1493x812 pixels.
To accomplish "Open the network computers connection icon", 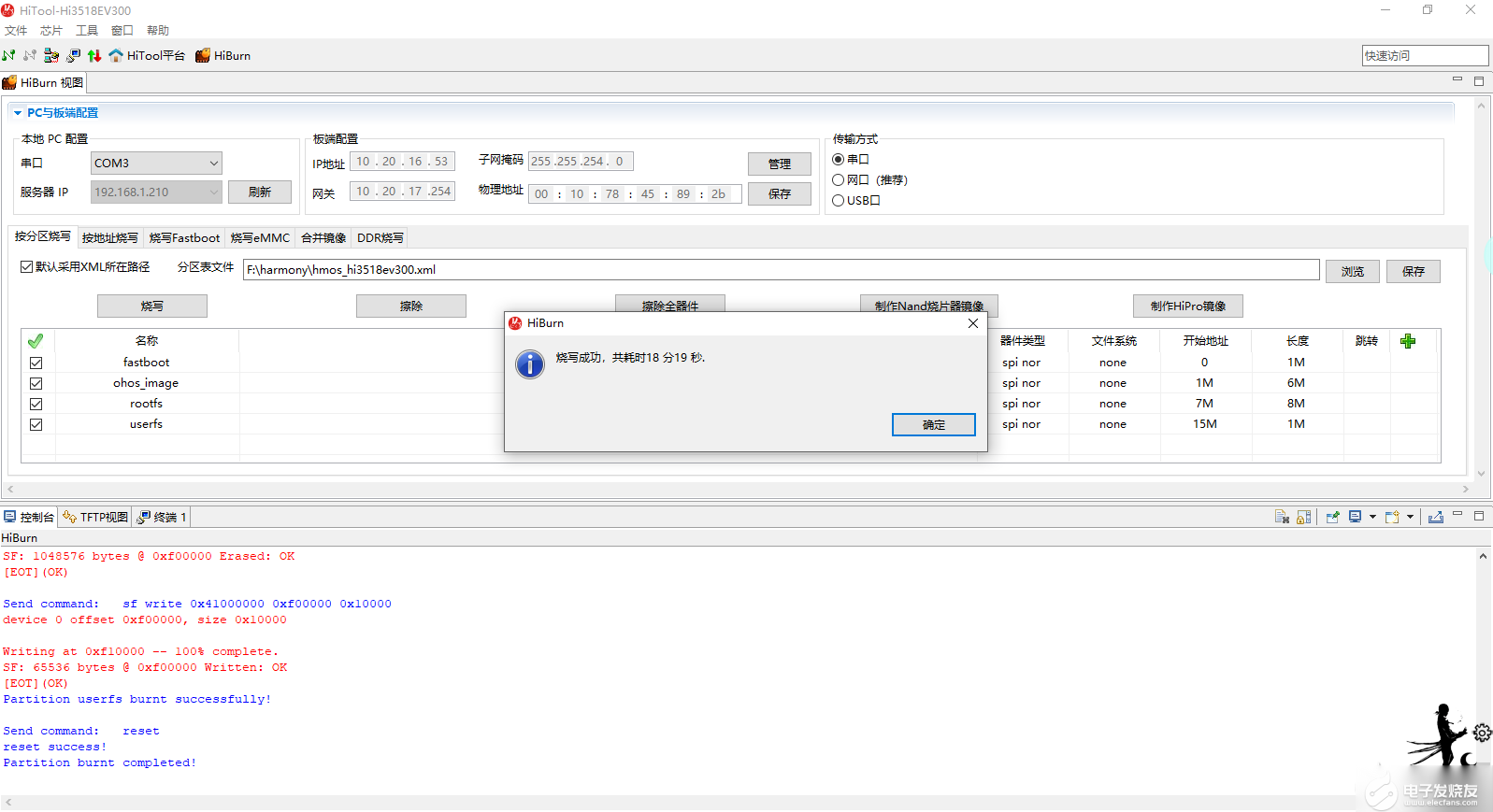I will tap(51, 56).
